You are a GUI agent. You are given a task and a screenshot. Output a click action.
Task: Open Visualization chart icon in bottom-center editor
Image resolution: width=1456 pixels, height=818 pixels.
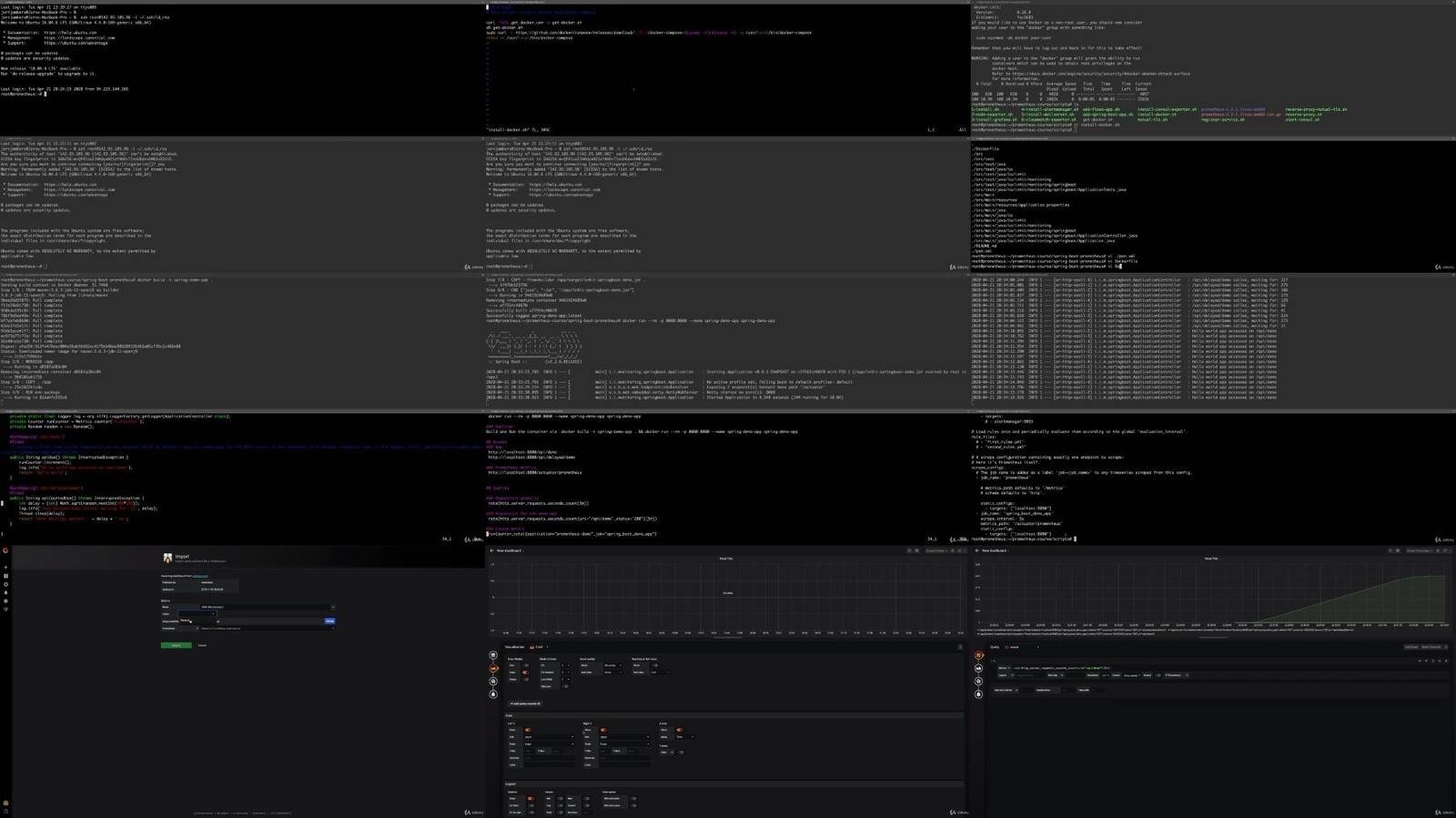(x=493, y=668)
